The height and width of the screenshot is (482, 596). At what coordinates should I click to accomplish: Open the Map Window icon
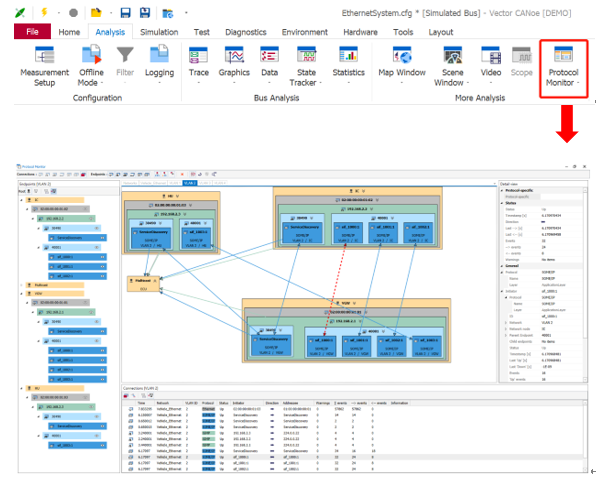[402, 55]
